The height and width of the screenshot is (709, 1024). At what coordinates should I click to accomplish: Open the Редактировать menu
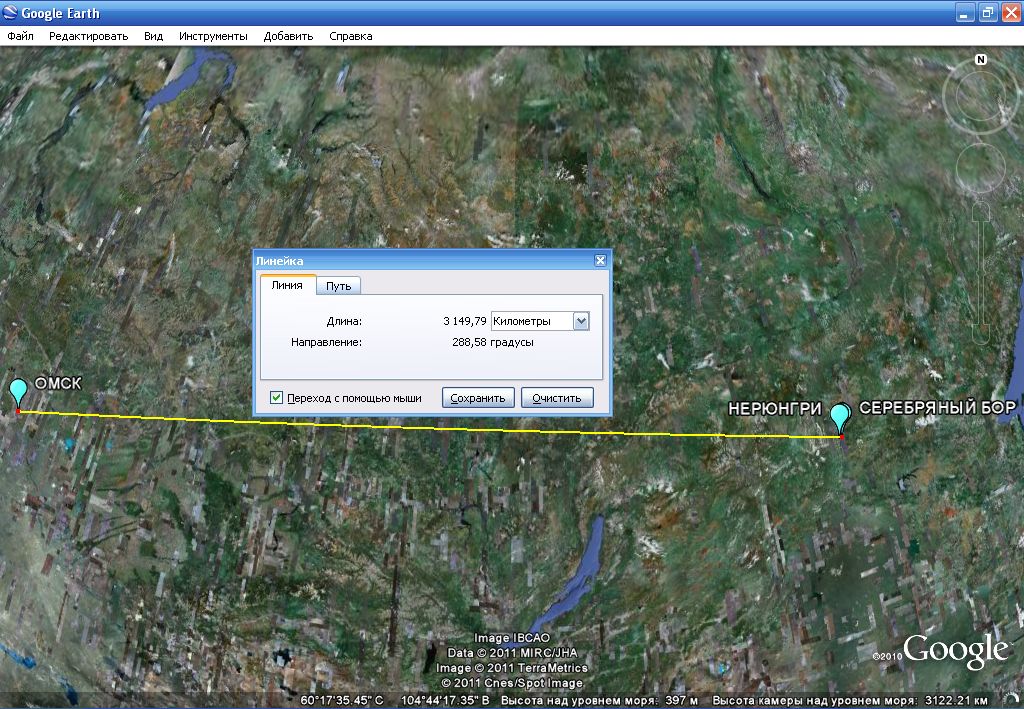(89, 36)
